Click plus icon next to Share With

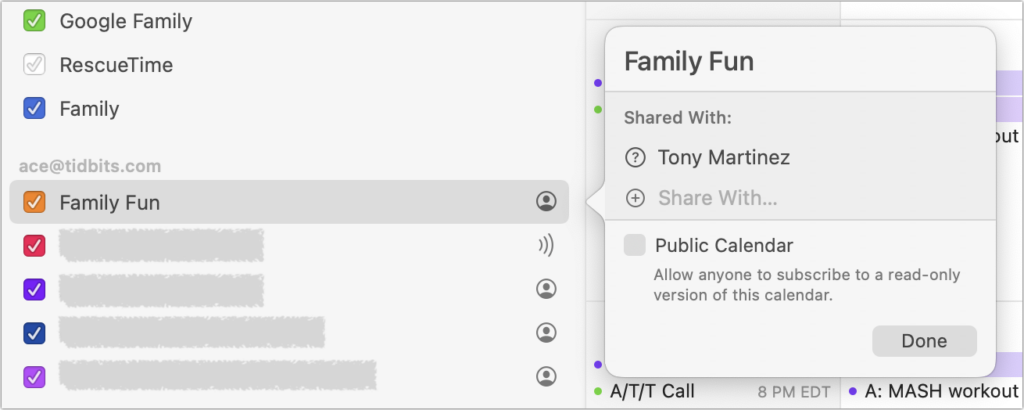635,198
